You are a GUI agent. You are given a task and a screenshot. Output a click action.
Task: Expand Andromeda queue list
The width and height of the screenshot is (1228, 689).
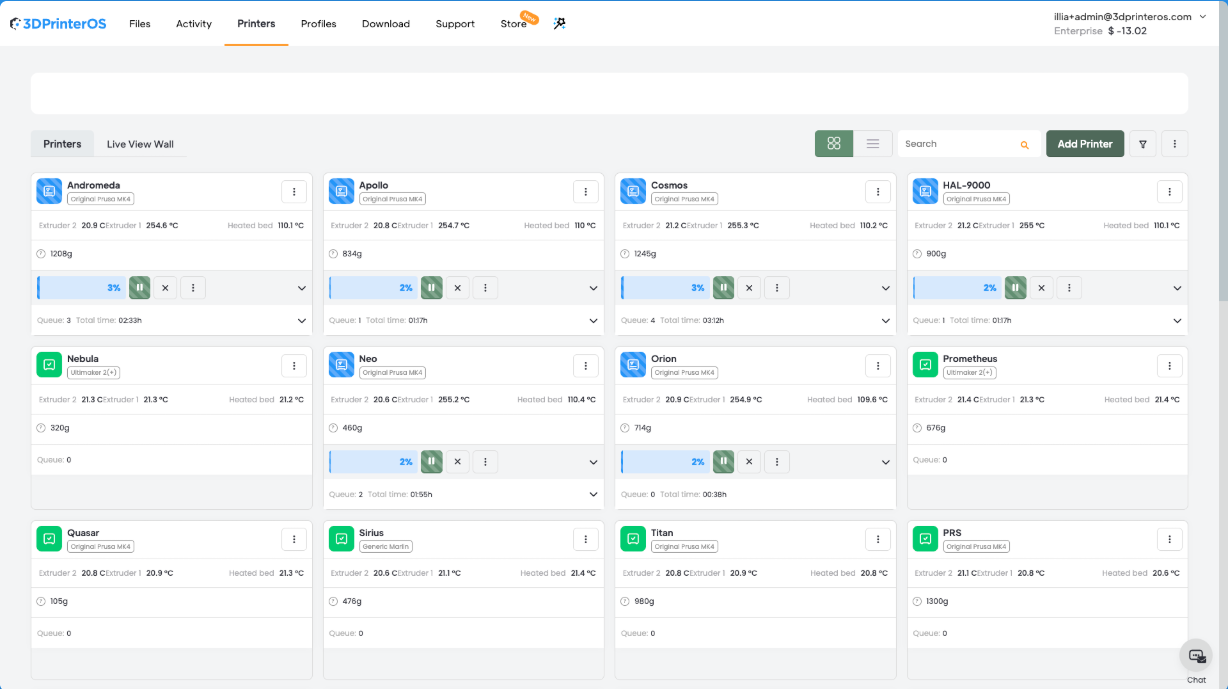[302, 321]
